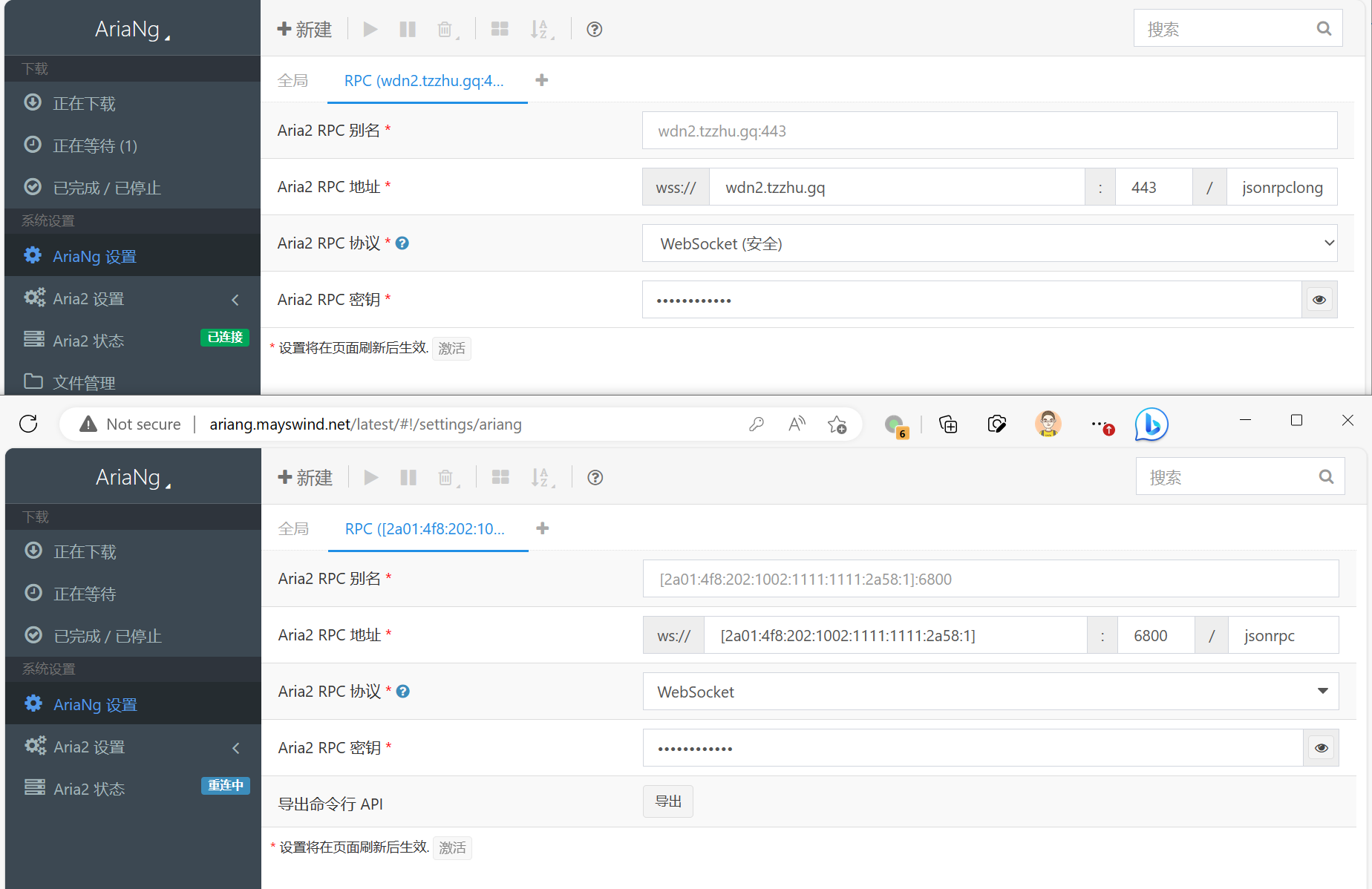Click the add to favorites star icon
The width and height of the screenshot is (1372, 889).
837,424
